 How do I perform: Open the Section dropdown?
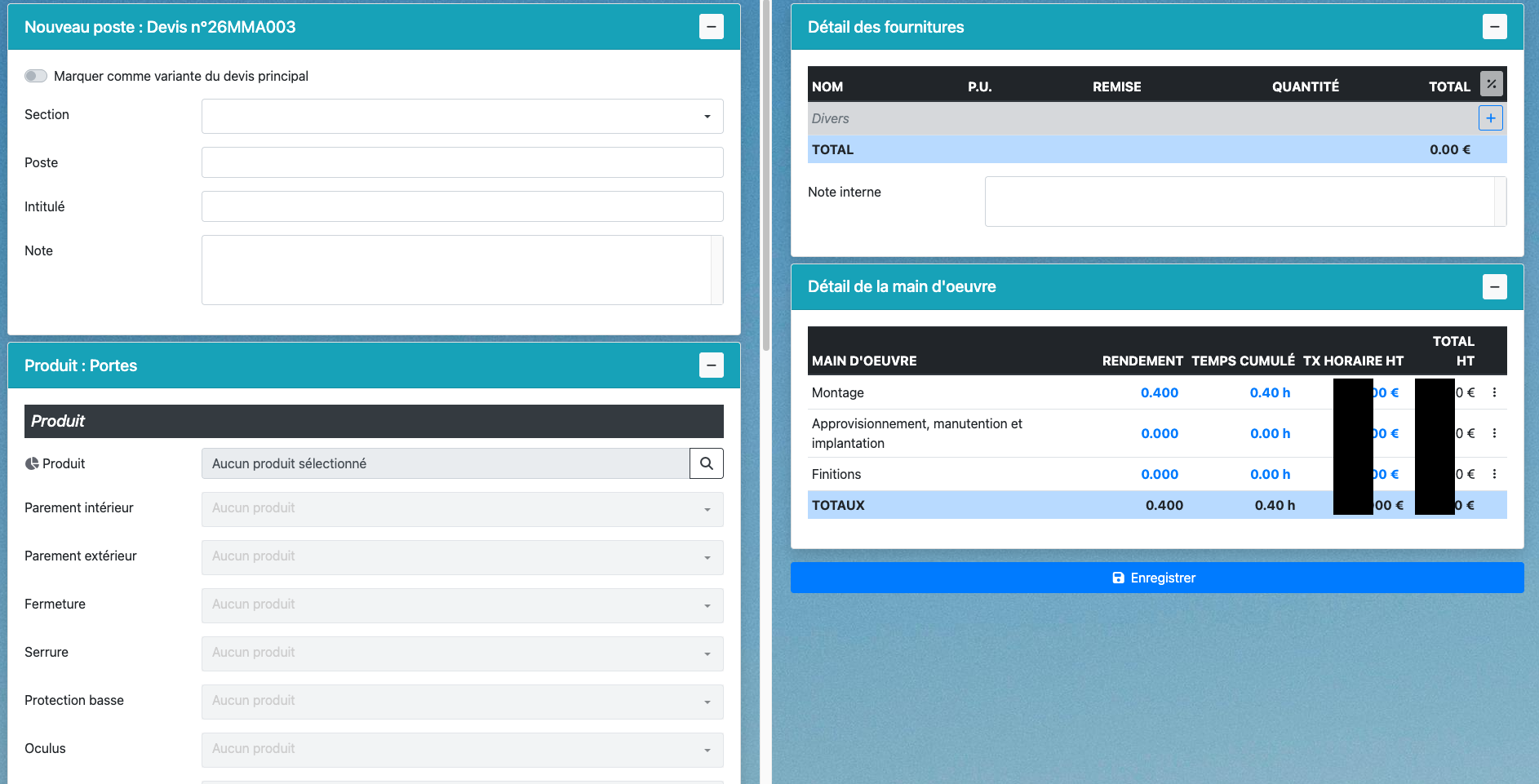(x=462, y=116)
